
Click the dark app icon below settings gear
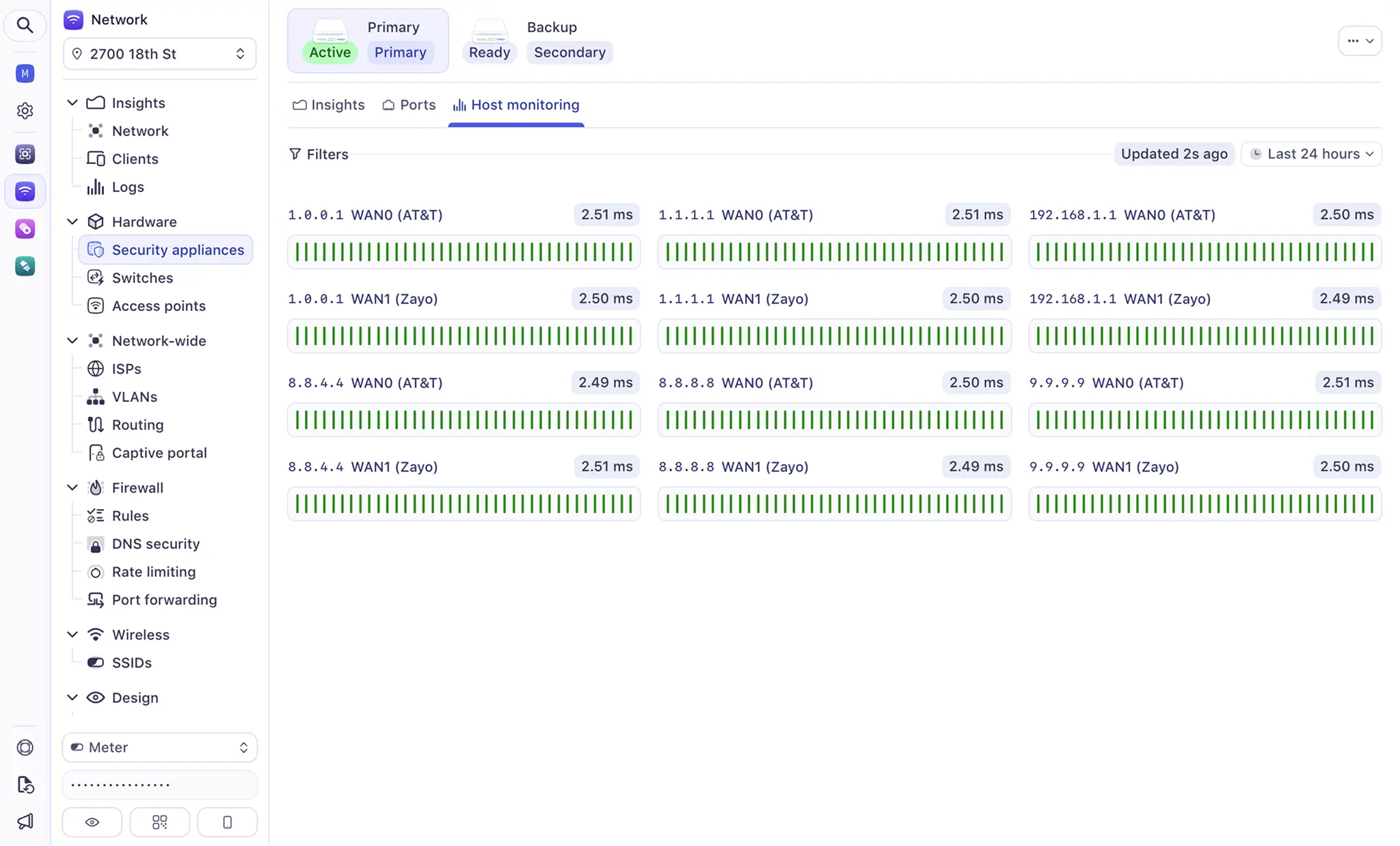(25, 154)
